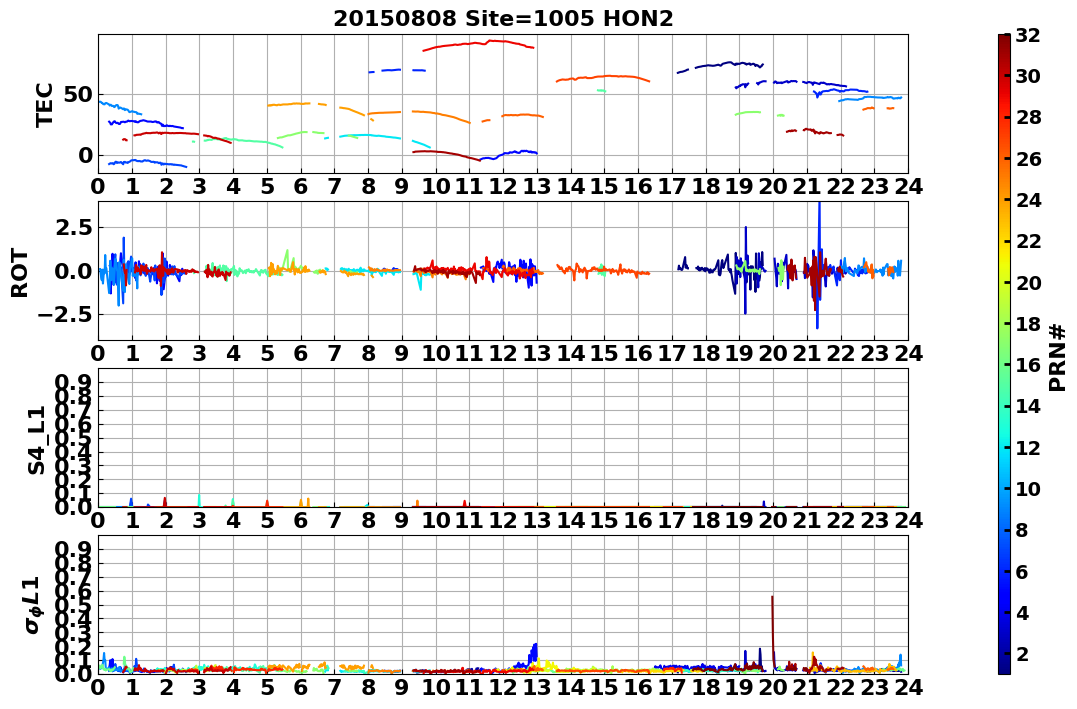The height and width of the screenshot is (709, 1077).
Task: Click the colorbar tick label 22
Action: [x=1028, y=241]
